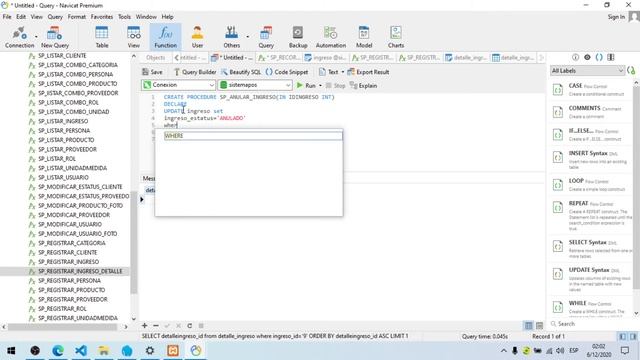Open the Edit menu
This screenshot has width=640, height=360.
coord(21,17)
